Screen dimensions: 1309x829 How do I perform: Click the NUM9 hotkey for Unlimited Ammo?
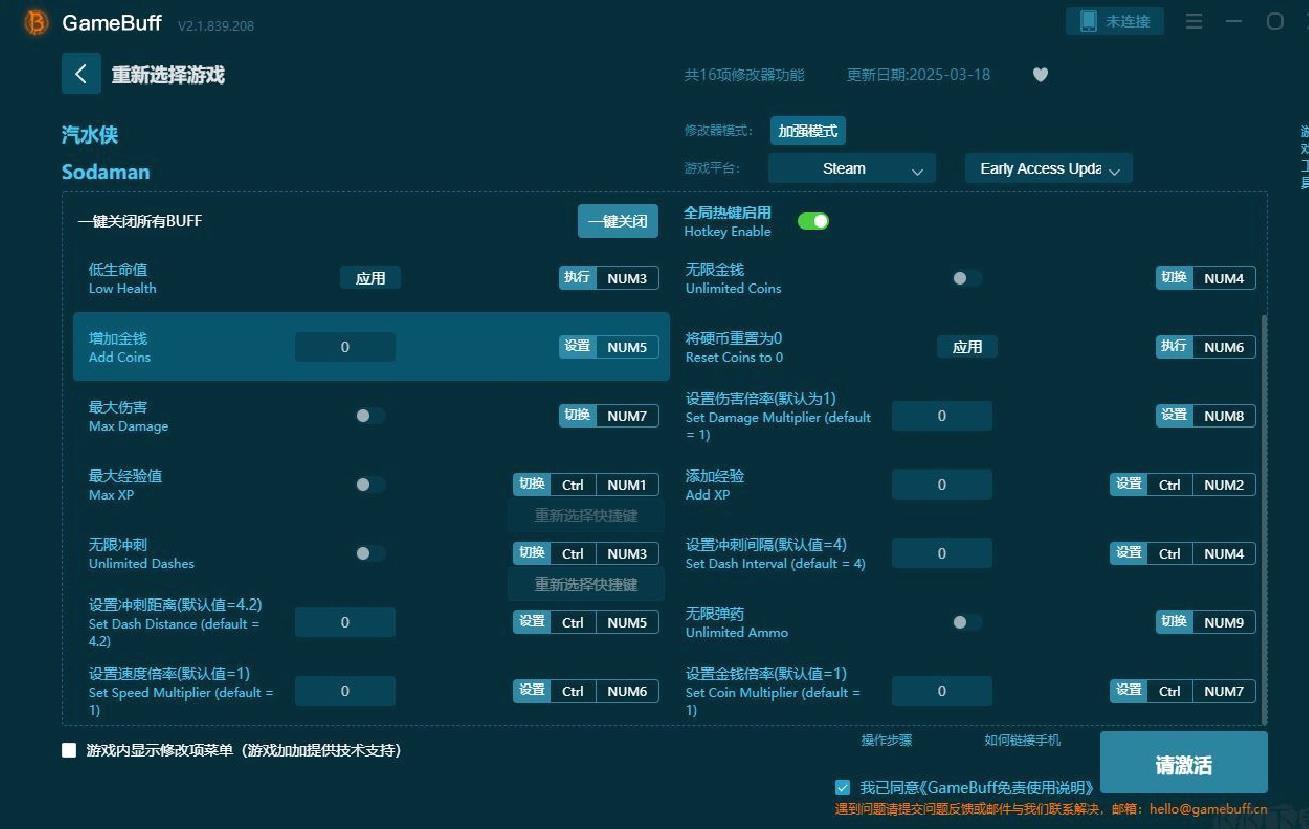click(x=1224, y=623)
